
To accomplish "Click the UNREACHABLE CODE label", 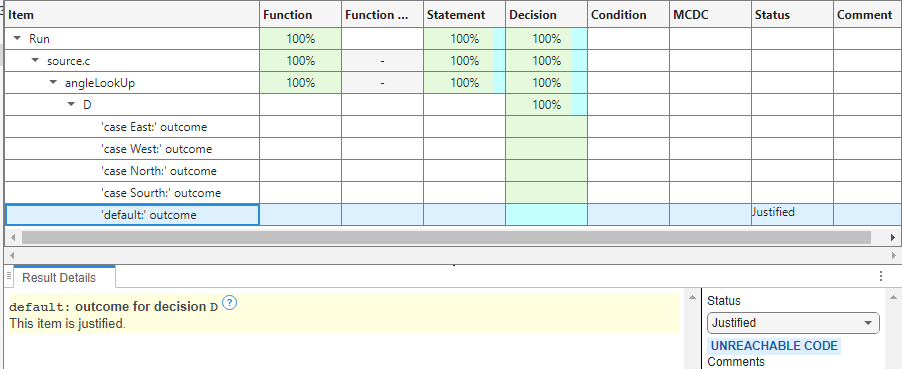I will pyautogui.click(x=774, y=346).
